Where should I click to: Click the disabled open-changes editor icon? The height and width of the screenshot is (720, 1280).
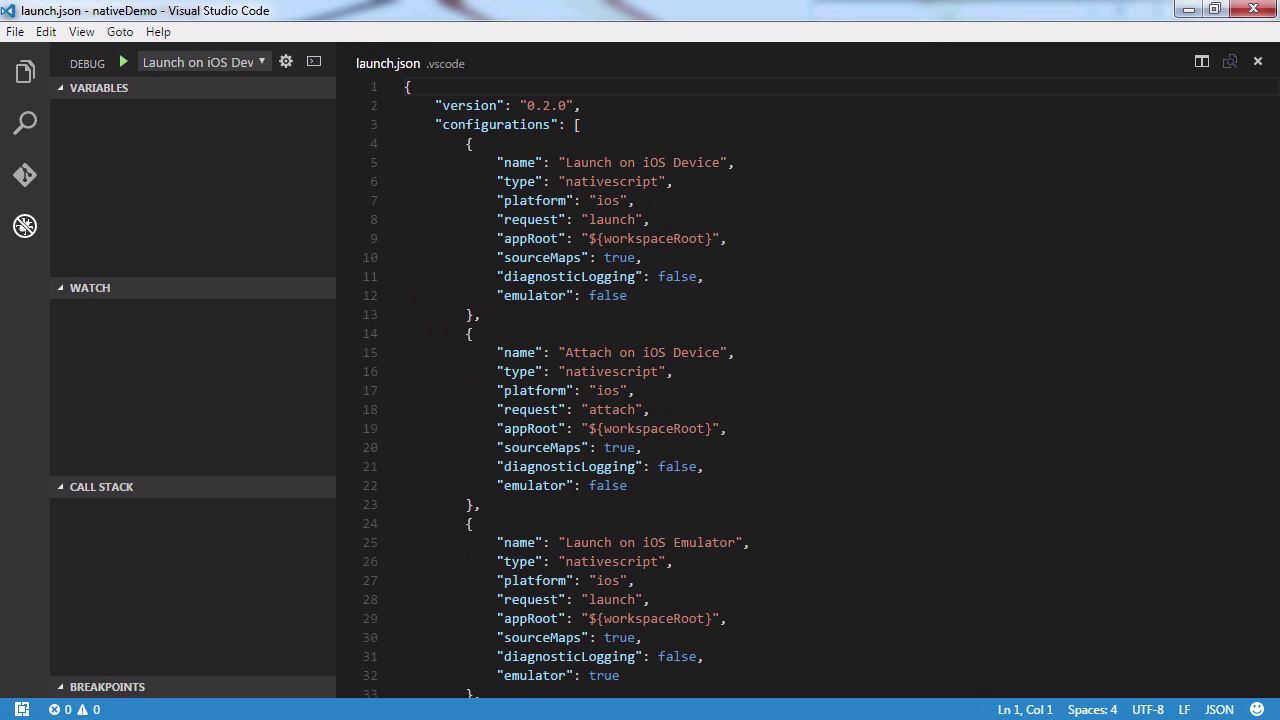point(1230,62)
